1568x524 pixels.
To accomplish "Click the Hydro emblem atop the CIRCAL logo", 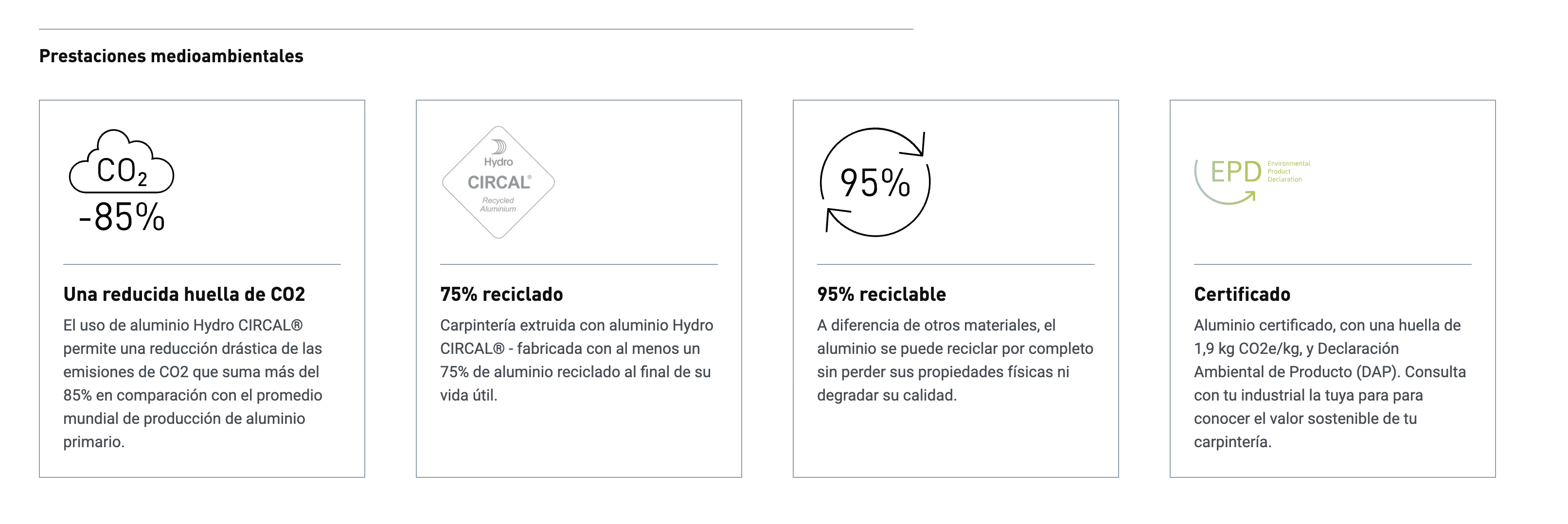I will [x=499, y=147].
